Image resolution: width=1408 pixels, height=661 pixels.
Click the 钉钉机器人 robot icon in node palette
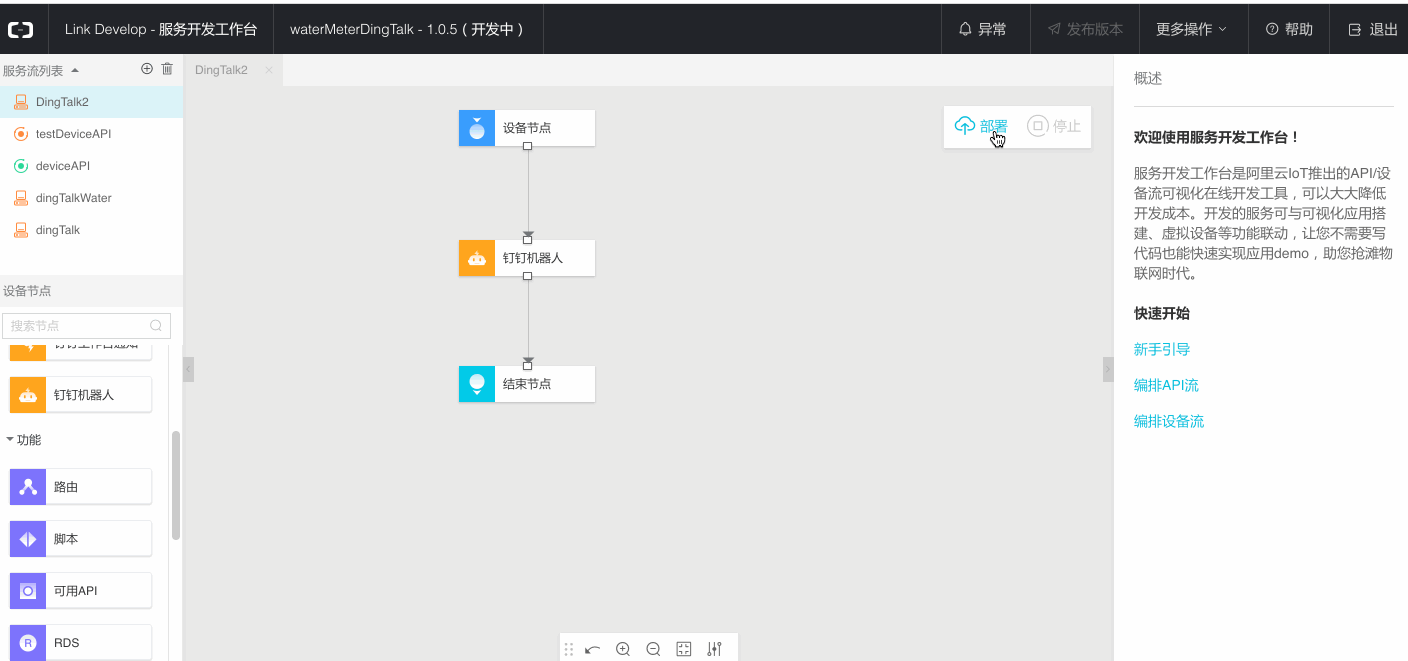pos(28,395)
